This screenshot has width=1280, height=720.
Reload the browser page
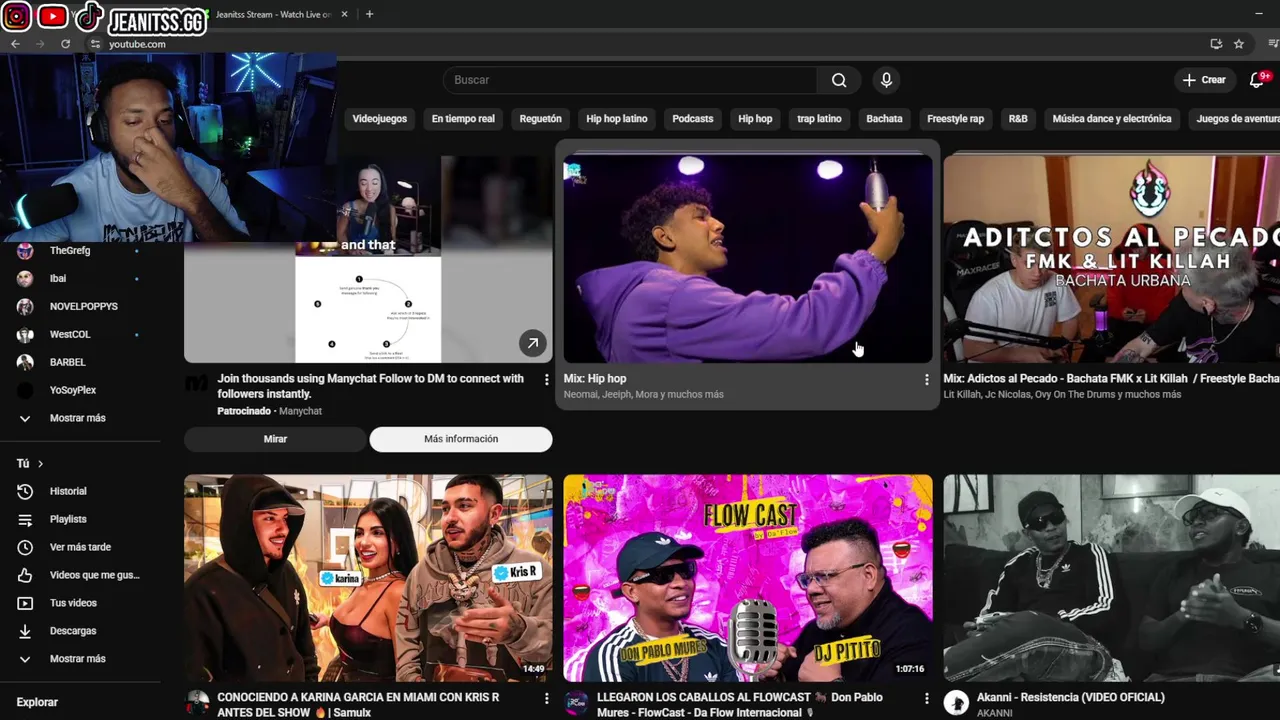pyautogui.click(x=66, y=44)
